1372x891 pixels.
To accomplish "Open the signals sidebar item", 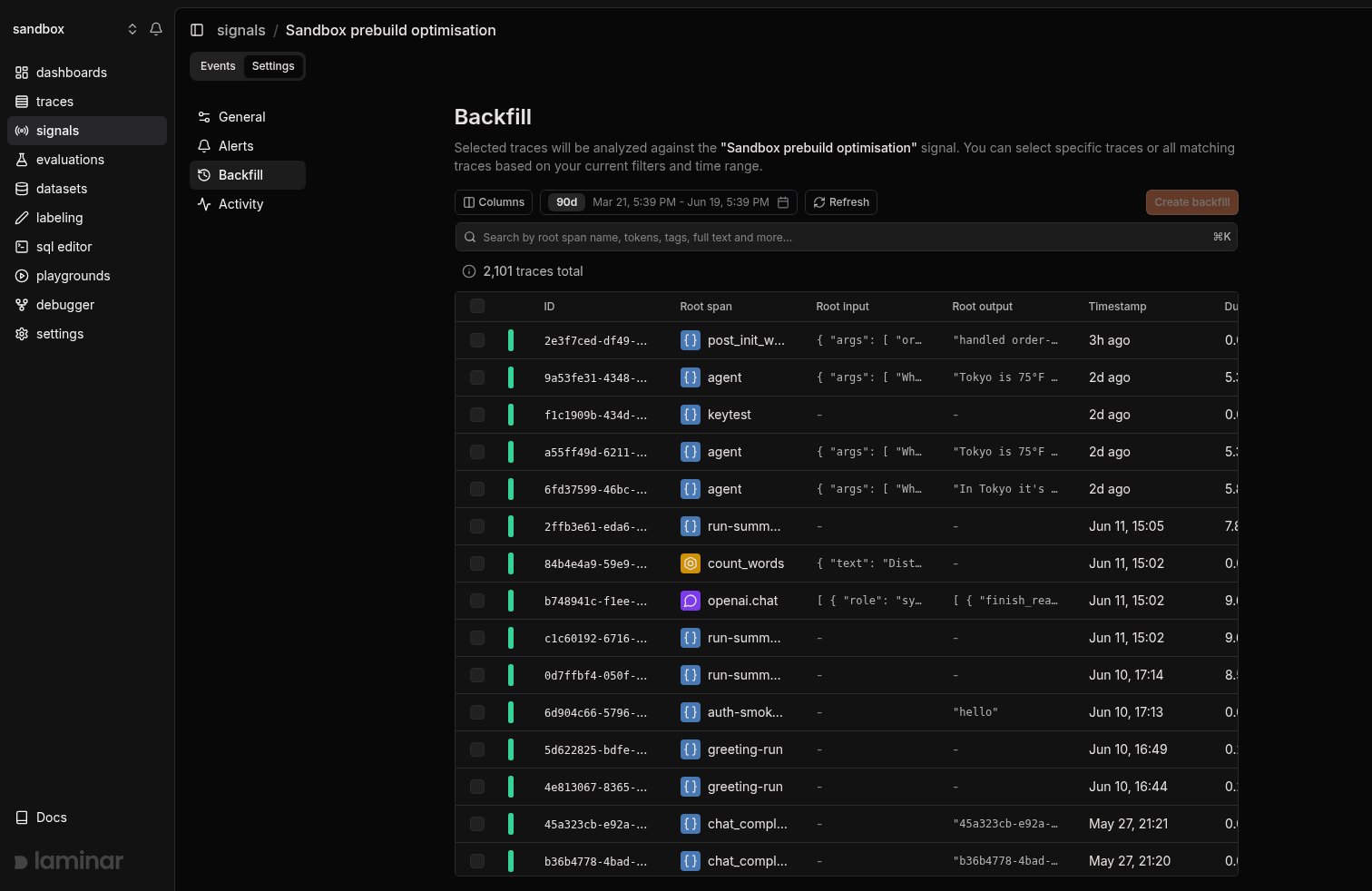I will (x=87, y=131).
